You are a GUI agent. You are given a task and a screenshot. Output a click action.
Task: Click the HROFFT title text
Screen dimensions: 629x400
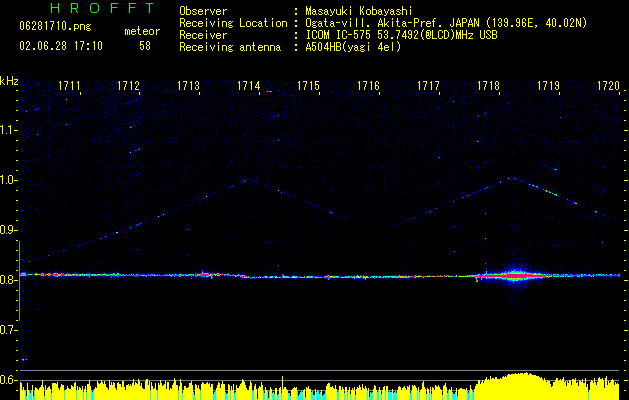pyautogui.click(x=102, y=8)
